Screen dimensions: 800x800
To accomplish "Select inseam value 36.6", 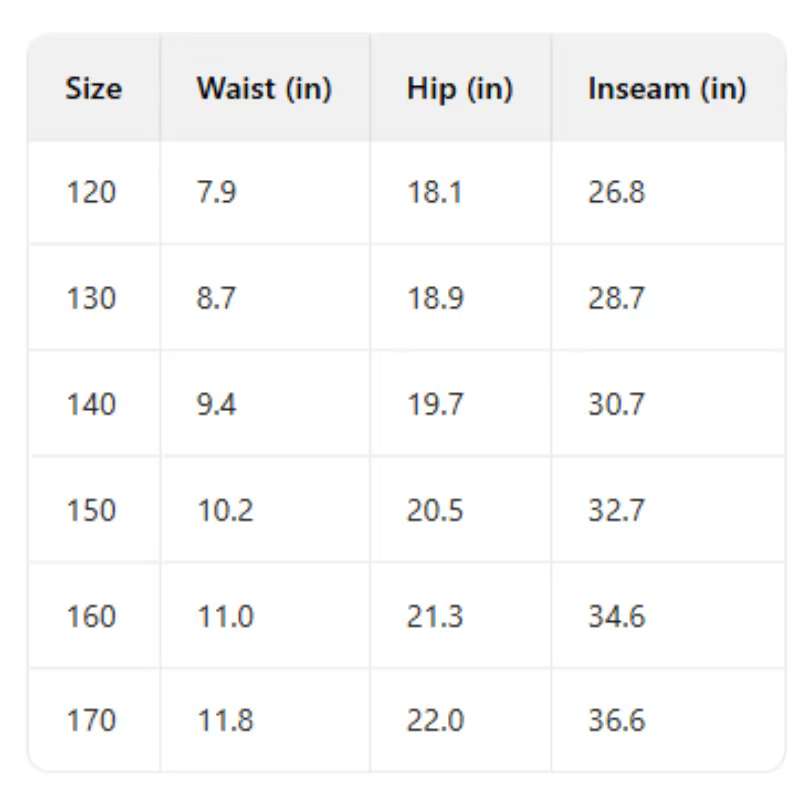I will click(x=617, y=720).
